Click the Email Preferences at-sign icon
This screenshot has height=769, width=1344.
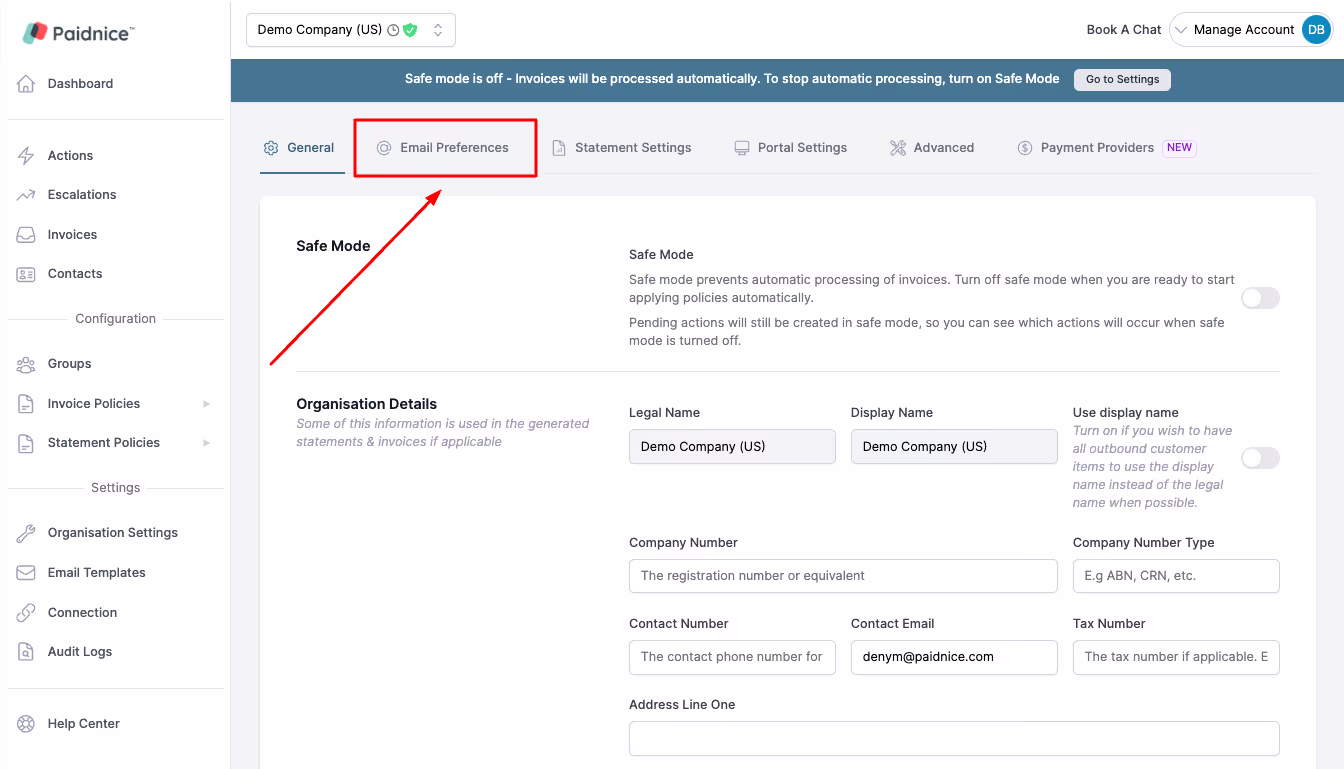[384, 148]
